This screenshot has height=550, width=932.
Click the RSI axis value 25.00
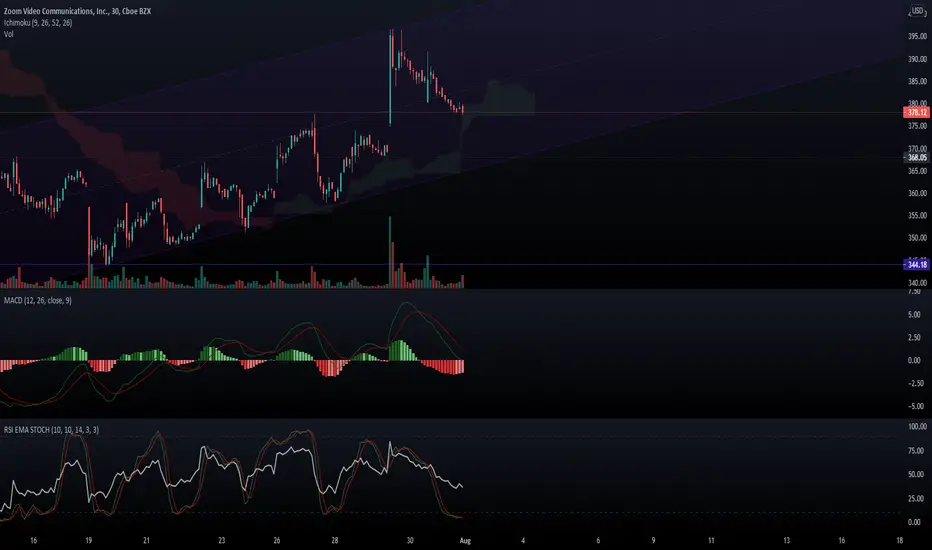click(x=916, y=498)
